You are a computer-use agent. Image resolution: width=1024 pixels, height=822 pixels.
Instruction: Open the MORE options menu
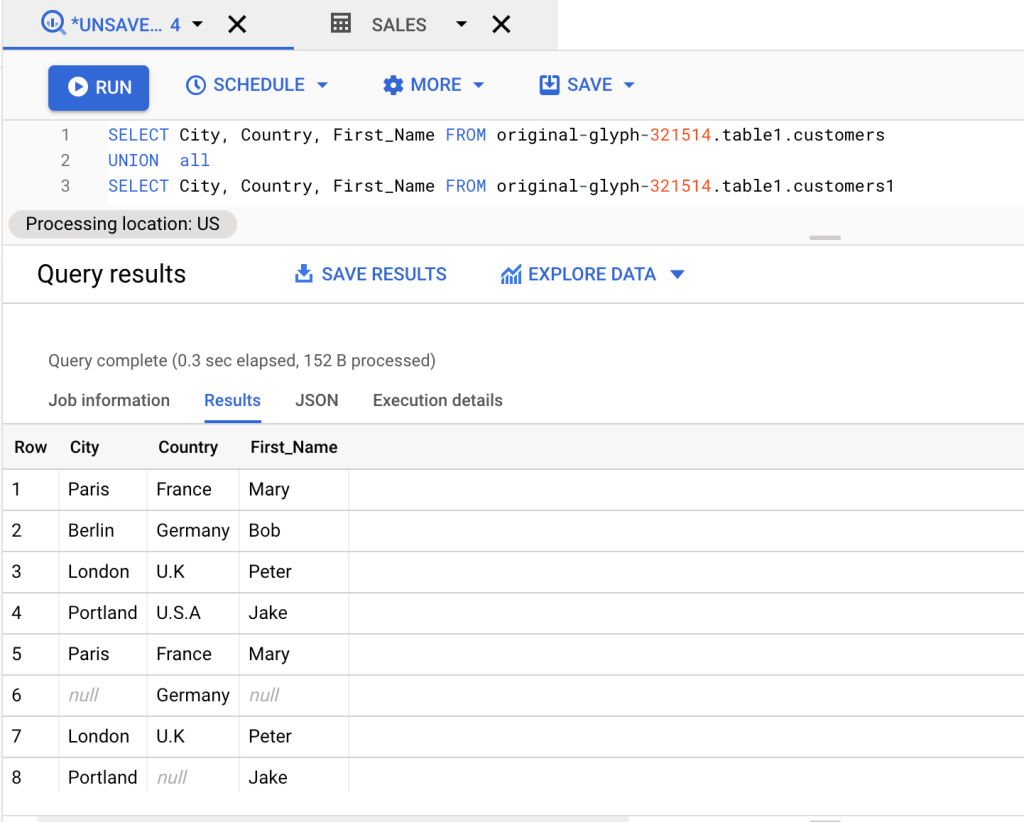click(x=434, y=85)
